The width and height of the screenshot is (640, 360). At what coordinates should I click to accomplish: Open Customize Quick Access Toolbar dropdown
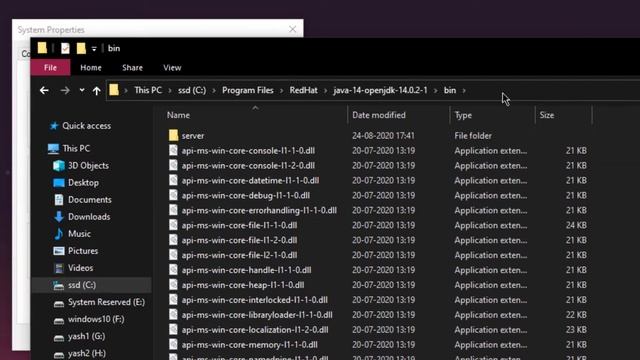94,49
